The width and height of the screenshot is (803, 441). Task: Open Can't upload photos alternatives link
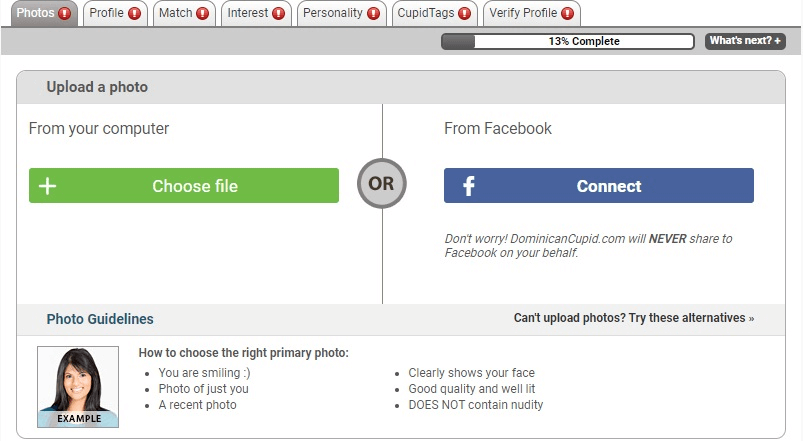point(634,318)
